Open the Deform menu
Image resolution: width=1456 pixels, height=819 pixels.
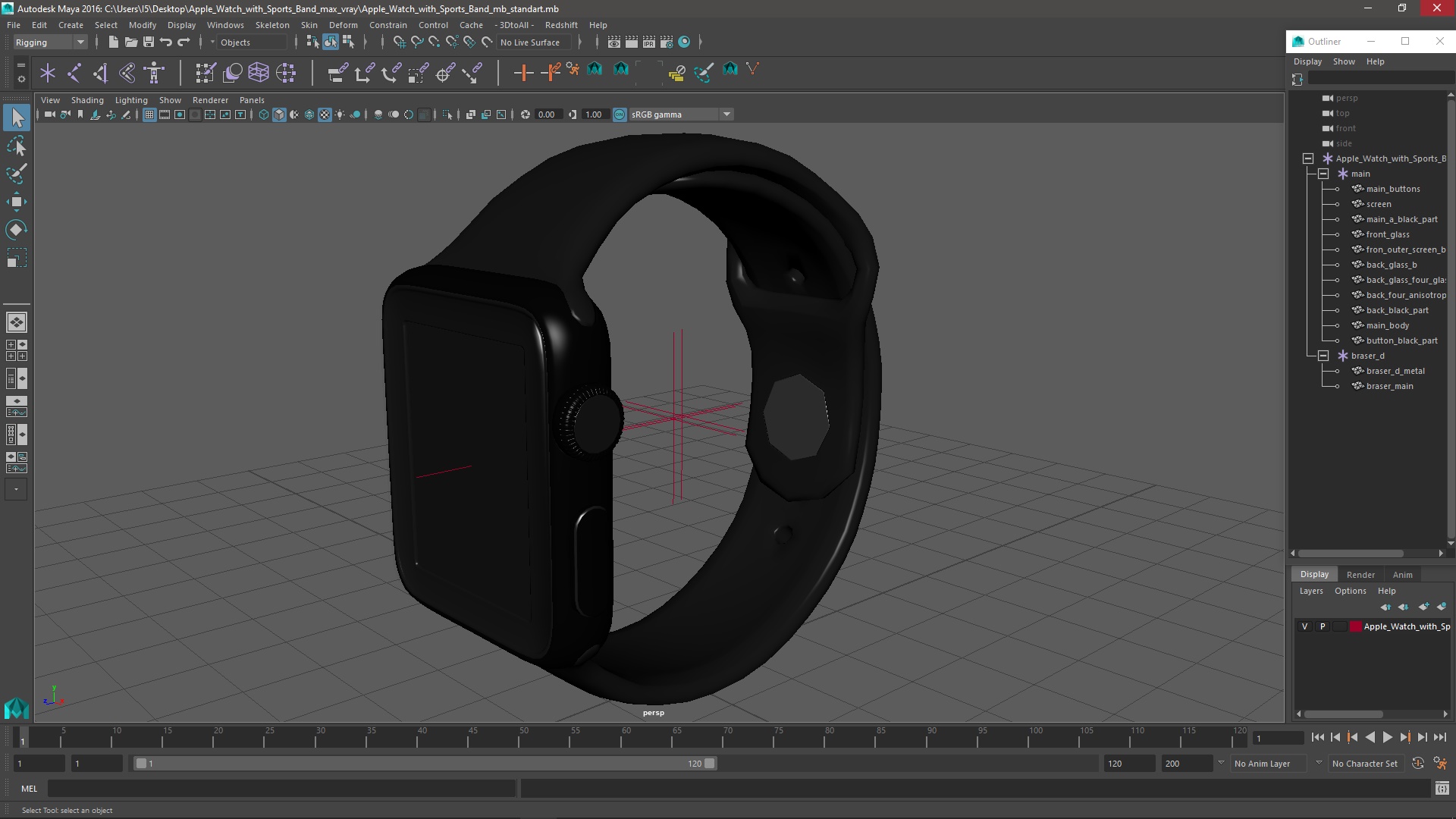click(x=343, y=25)
